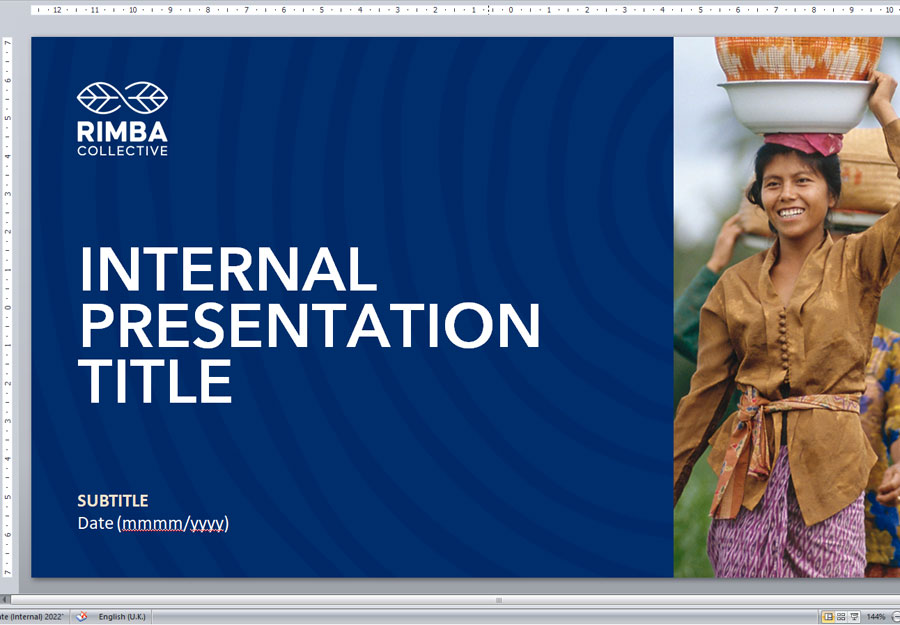Switch to Slide Sorter view
Screen dimensions: 900x625
[x=841, y=616]
